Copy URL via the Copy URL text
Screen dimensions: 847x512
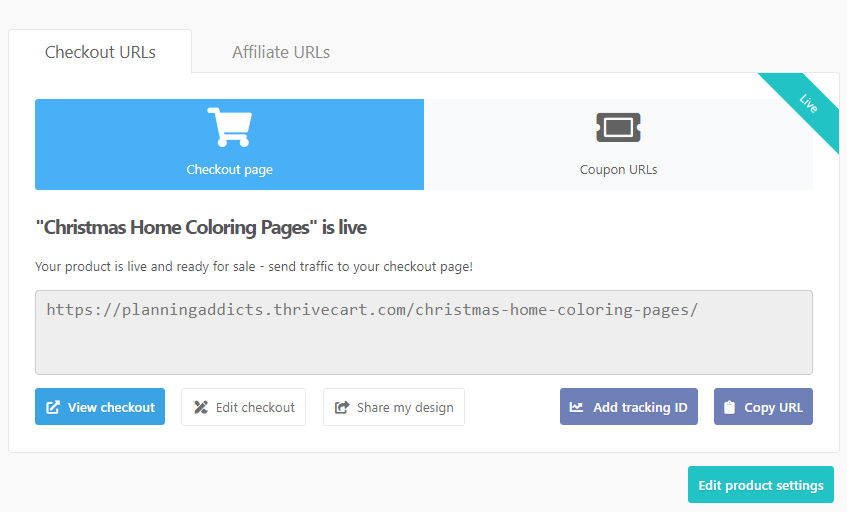(x=774, y=408)
